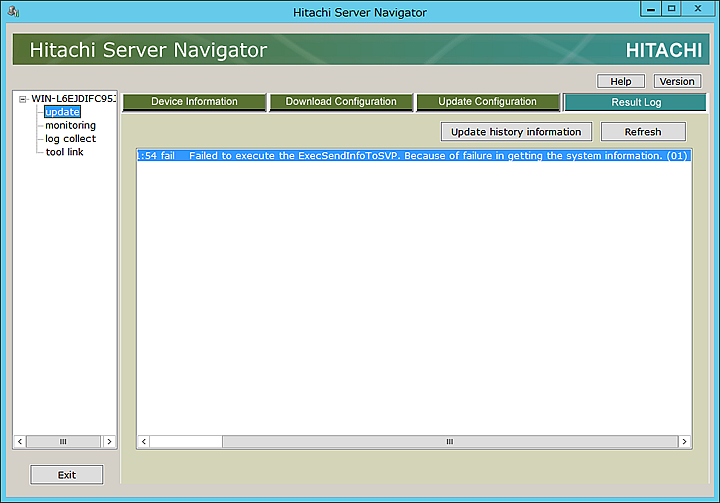Click the Exit button

click(x=67, y=475)
